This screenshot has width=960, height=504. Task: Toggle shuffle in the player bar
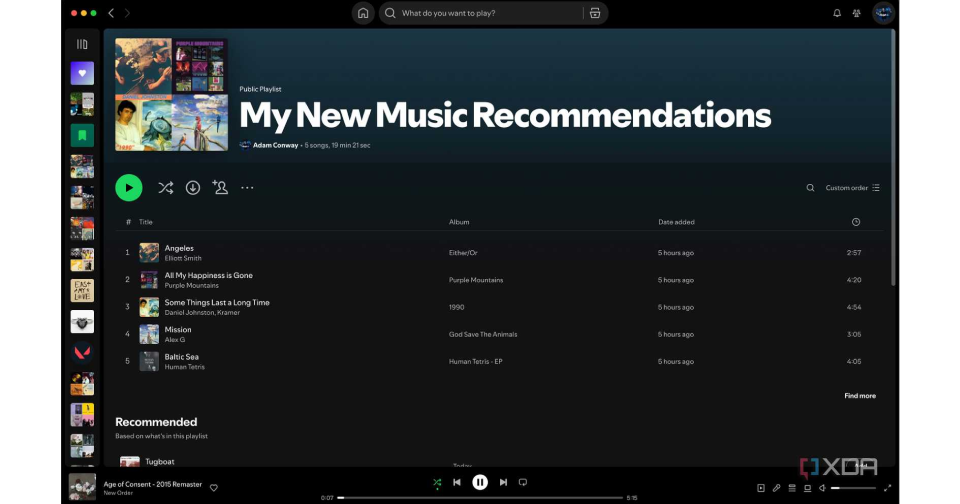437,483
